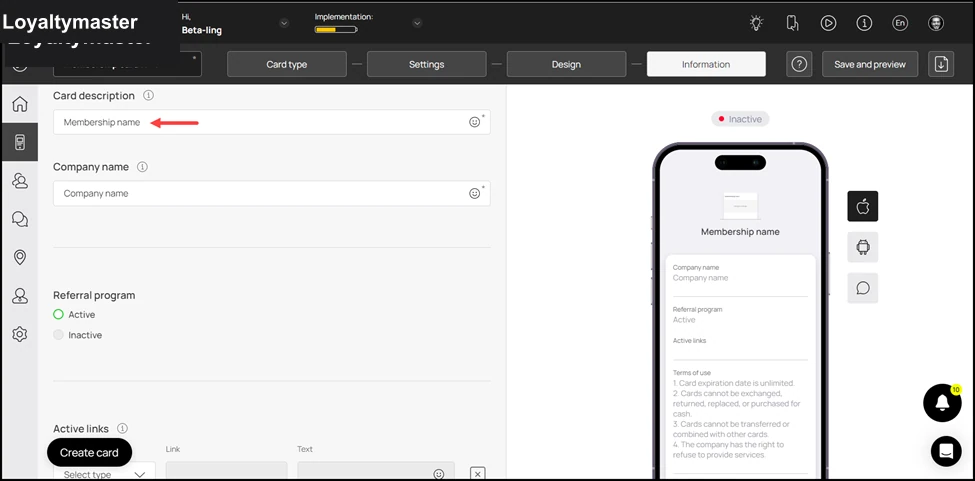Open Settings gear in sidebar
The image size is (975, 481).
20,334
